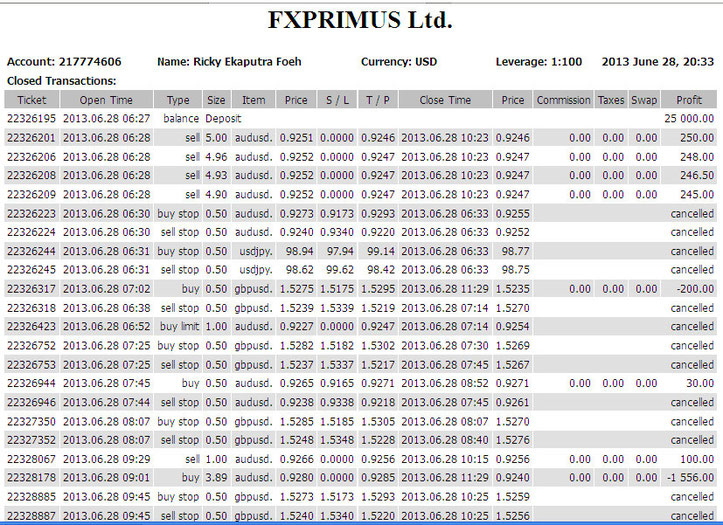Click sell stop type in row 22326318
723x525 pixels.
[x=180, y=308]
